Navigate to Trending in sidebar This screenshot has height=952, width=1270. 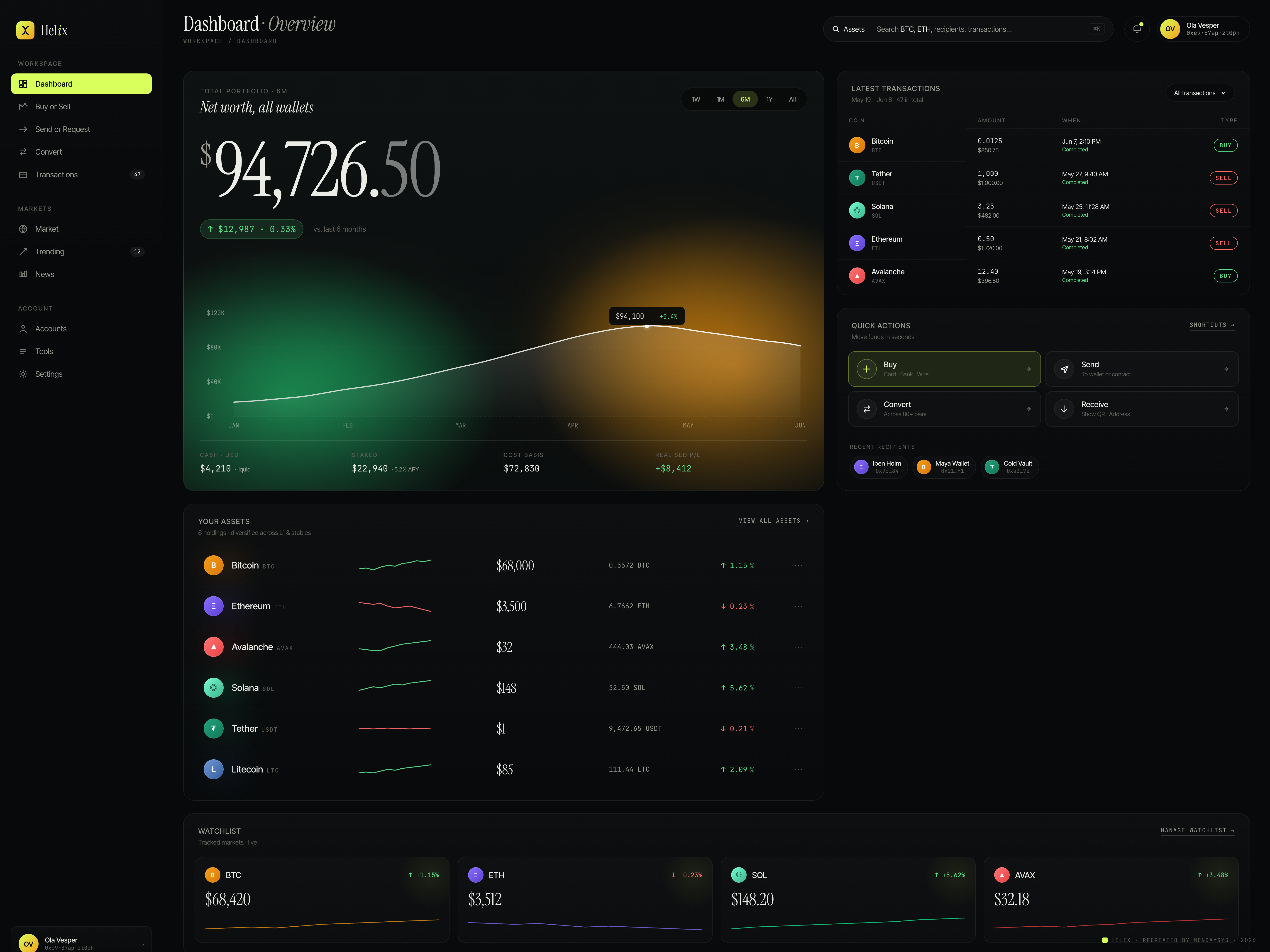(81, 251)
